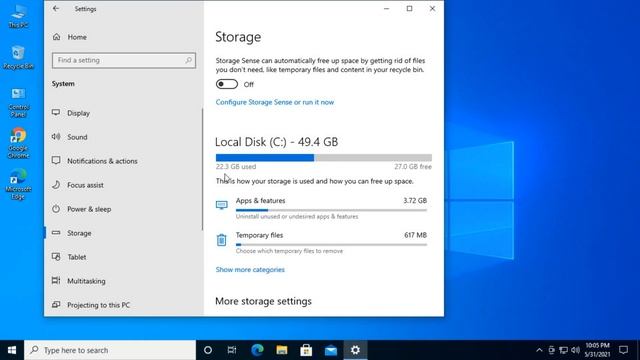640x360 pixels.
Task: Click the Local Disk (C:) usage bar
Action: (x=324, y=158)
